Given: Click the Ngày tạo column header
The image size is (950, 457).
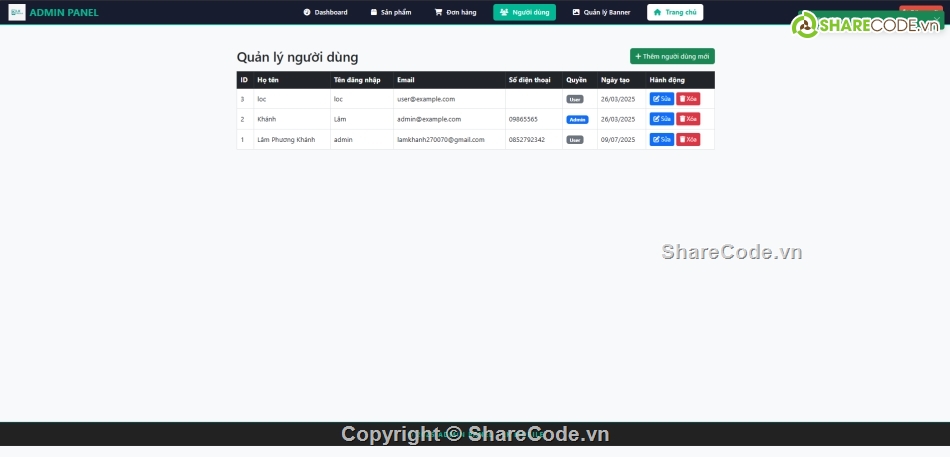Looking at the screenshot, I should tap(615, 80).
